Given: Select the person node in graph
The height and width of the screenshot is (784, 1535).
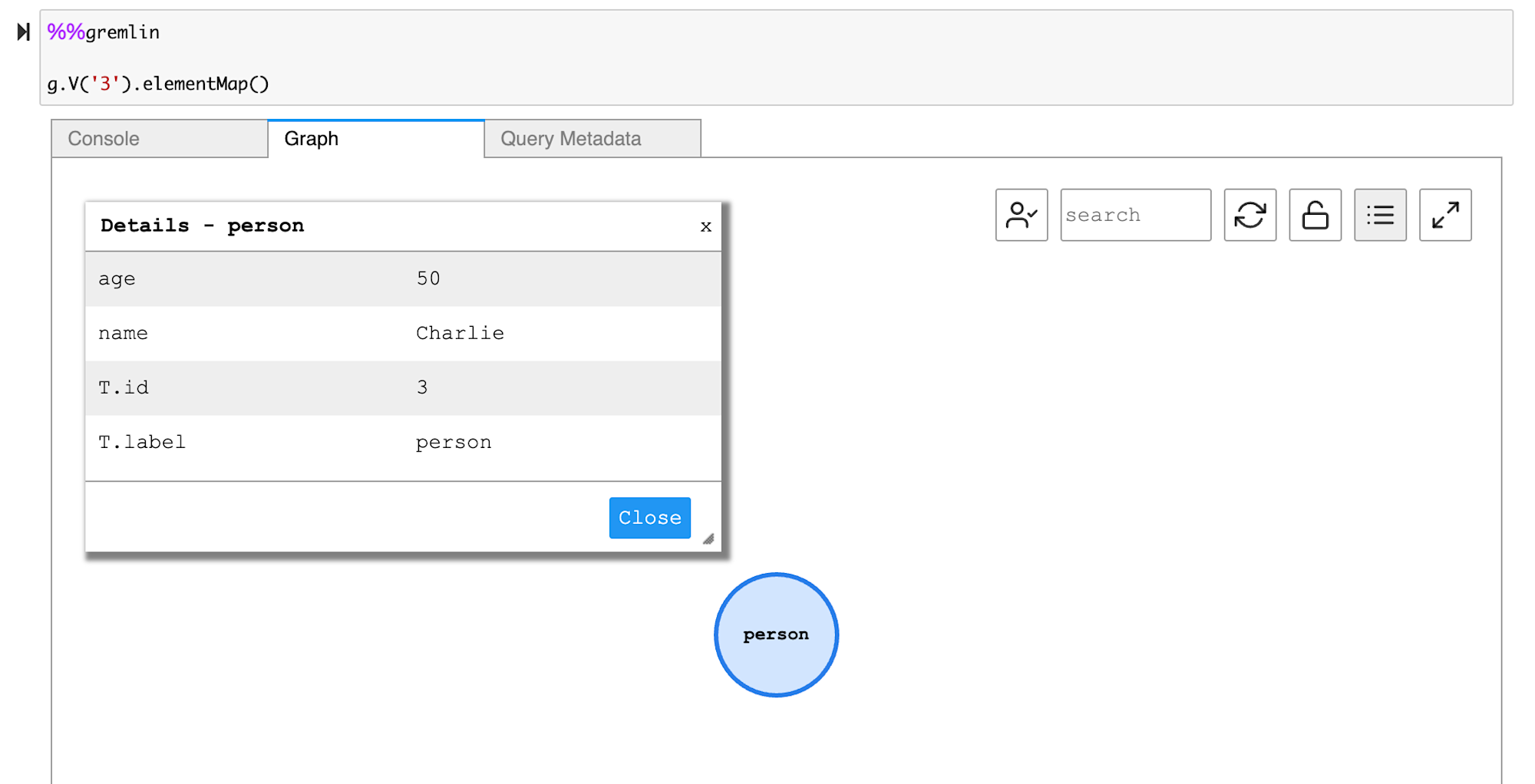Looking at the screenshot, I should [776, 634].
